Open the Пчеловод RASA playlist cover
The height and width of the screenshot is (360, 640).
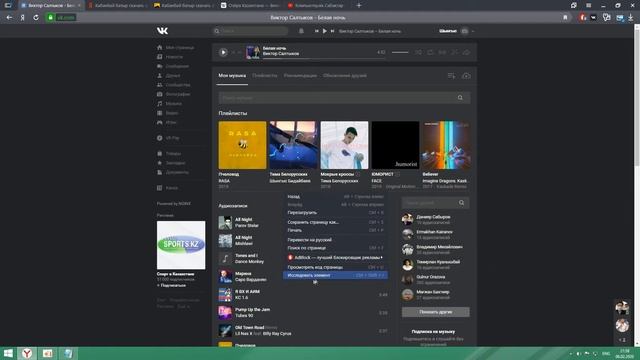click(242, 145)
